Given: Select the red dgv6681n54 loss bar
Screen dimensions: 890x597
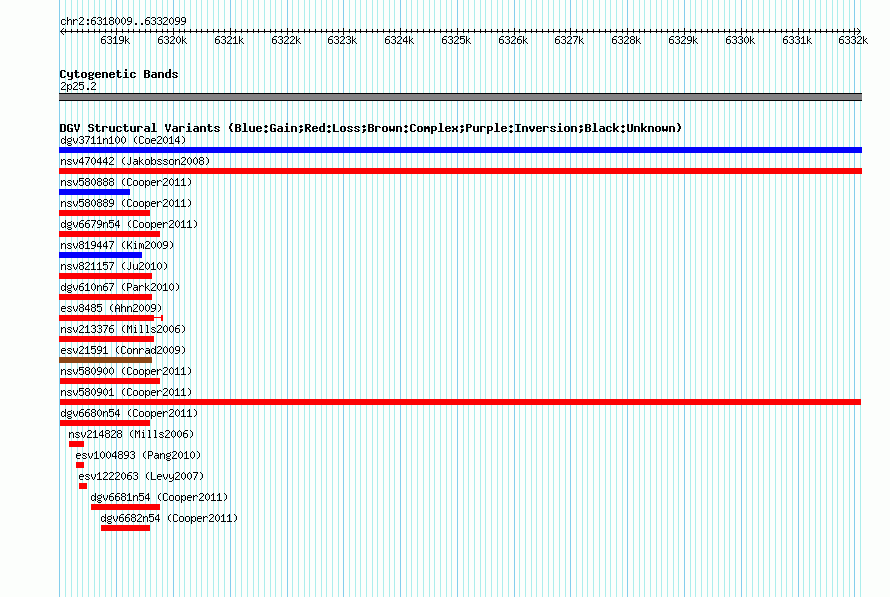Looking at the screenshot, I should coord(125,507).
